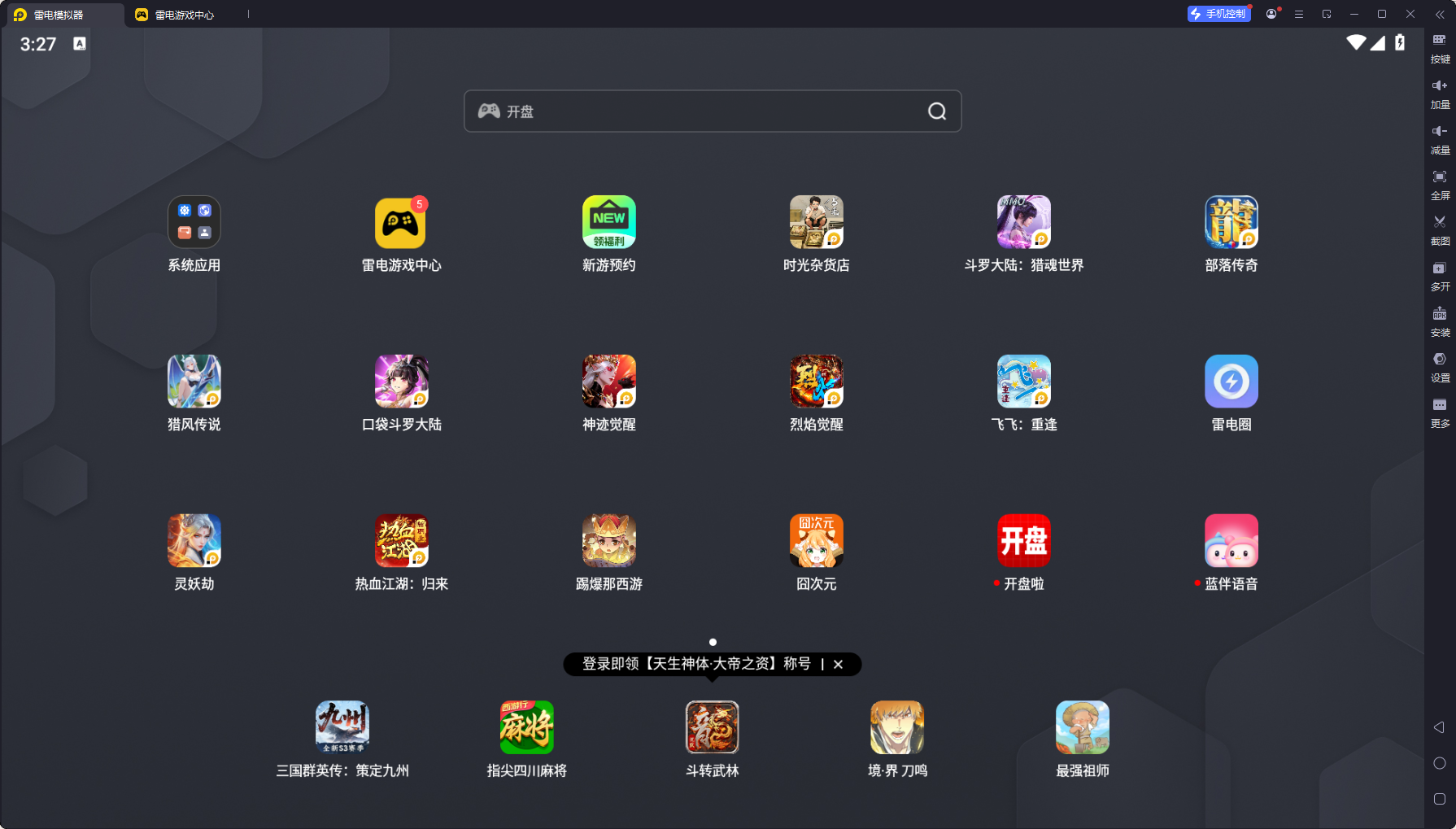This screenshot has height=829, width=1456.
Task: Open the 雷电圈 app icon
Action: coord(1231,382)
